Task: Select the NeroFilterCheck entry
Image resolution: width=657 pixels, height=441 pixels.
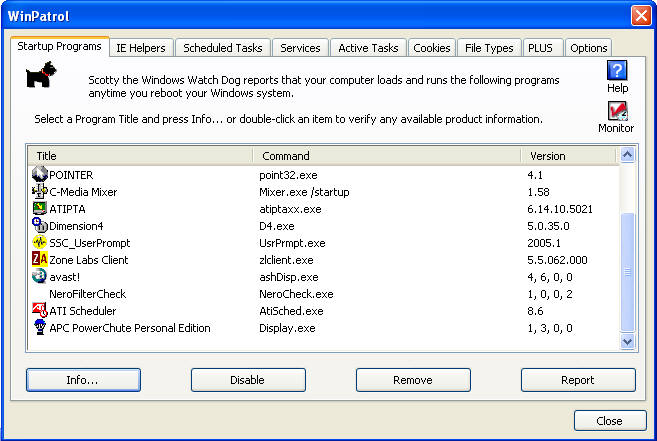Action: click(87, 294)
